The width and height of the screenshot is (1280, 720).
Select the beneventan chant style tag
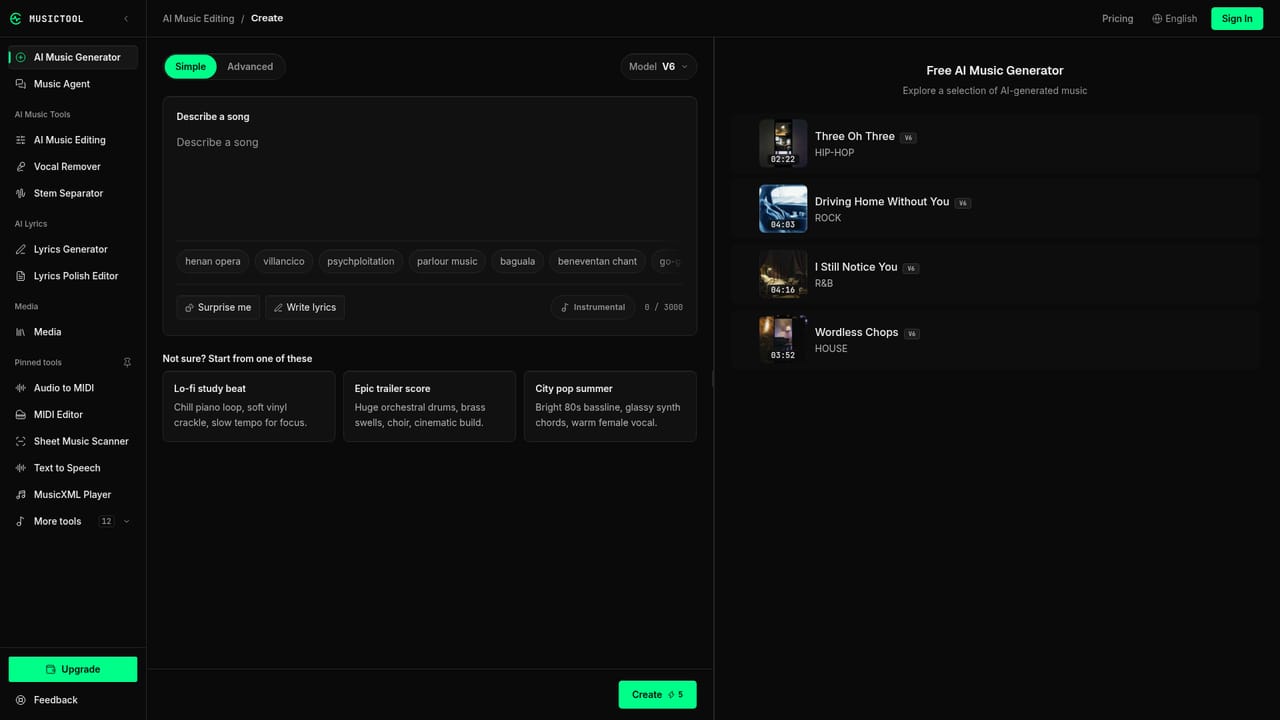click(597, 261)
